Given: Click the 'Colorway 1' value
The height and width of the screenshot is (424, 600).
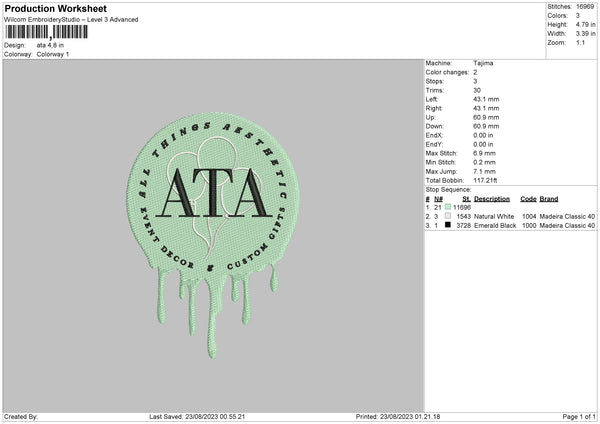Looking at the screenshot, I should coord(53,54).
